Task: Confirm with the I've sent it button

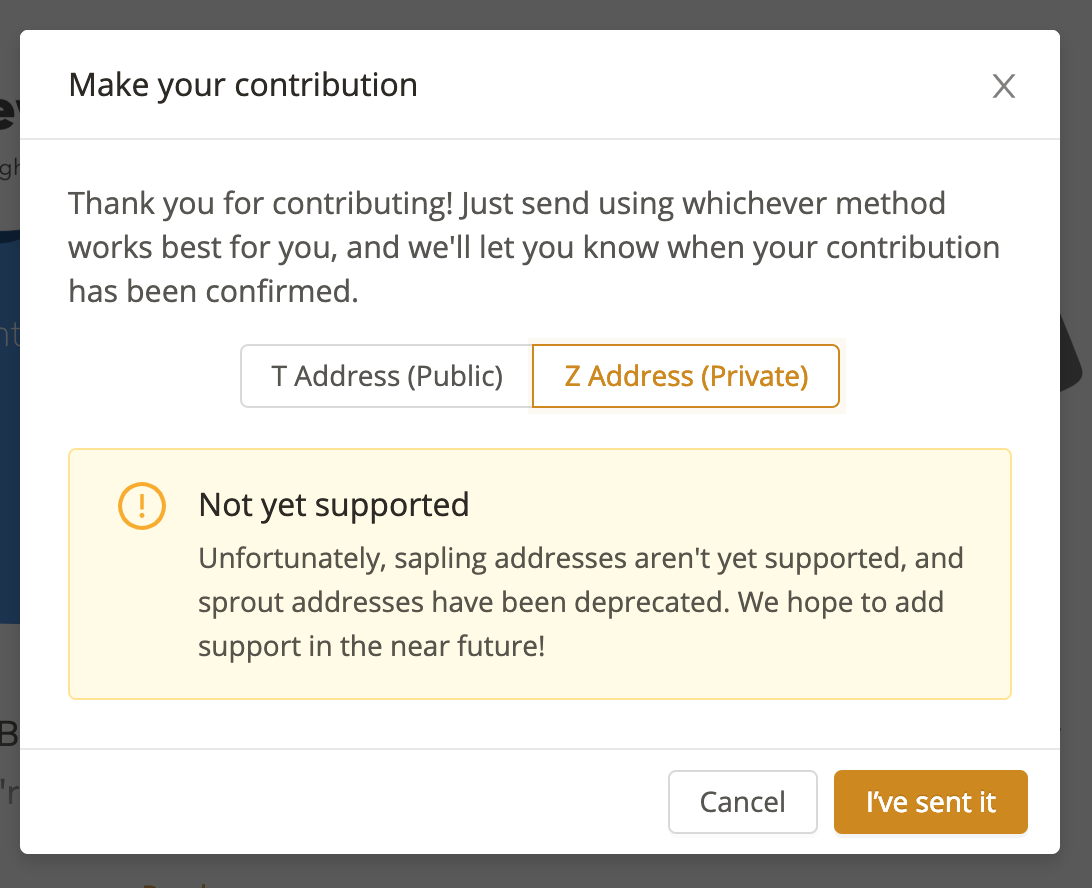Action: 930,802
